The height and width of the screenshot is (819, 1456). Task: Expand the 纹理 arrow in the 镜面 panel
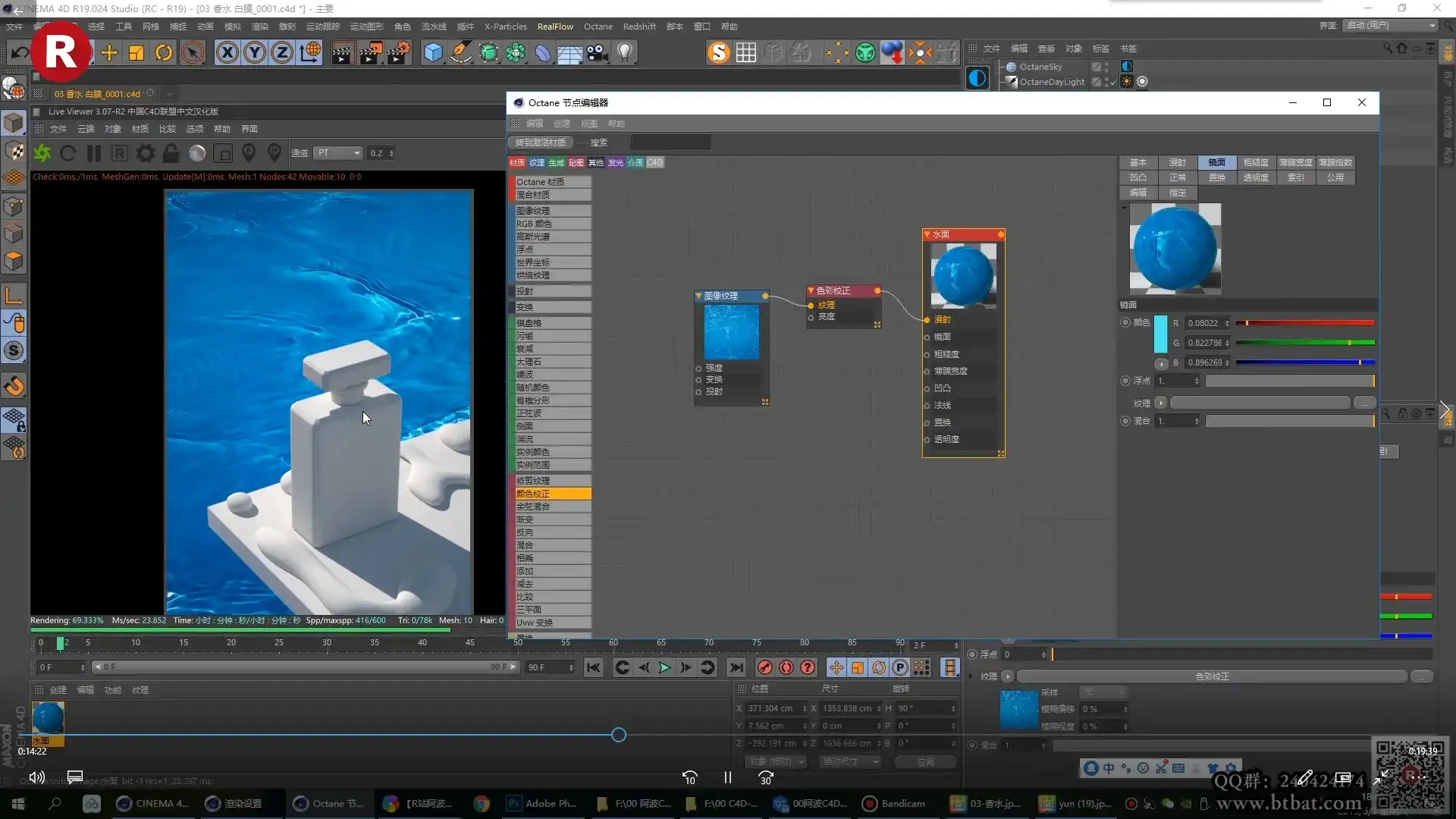(x=1161, y=403)
